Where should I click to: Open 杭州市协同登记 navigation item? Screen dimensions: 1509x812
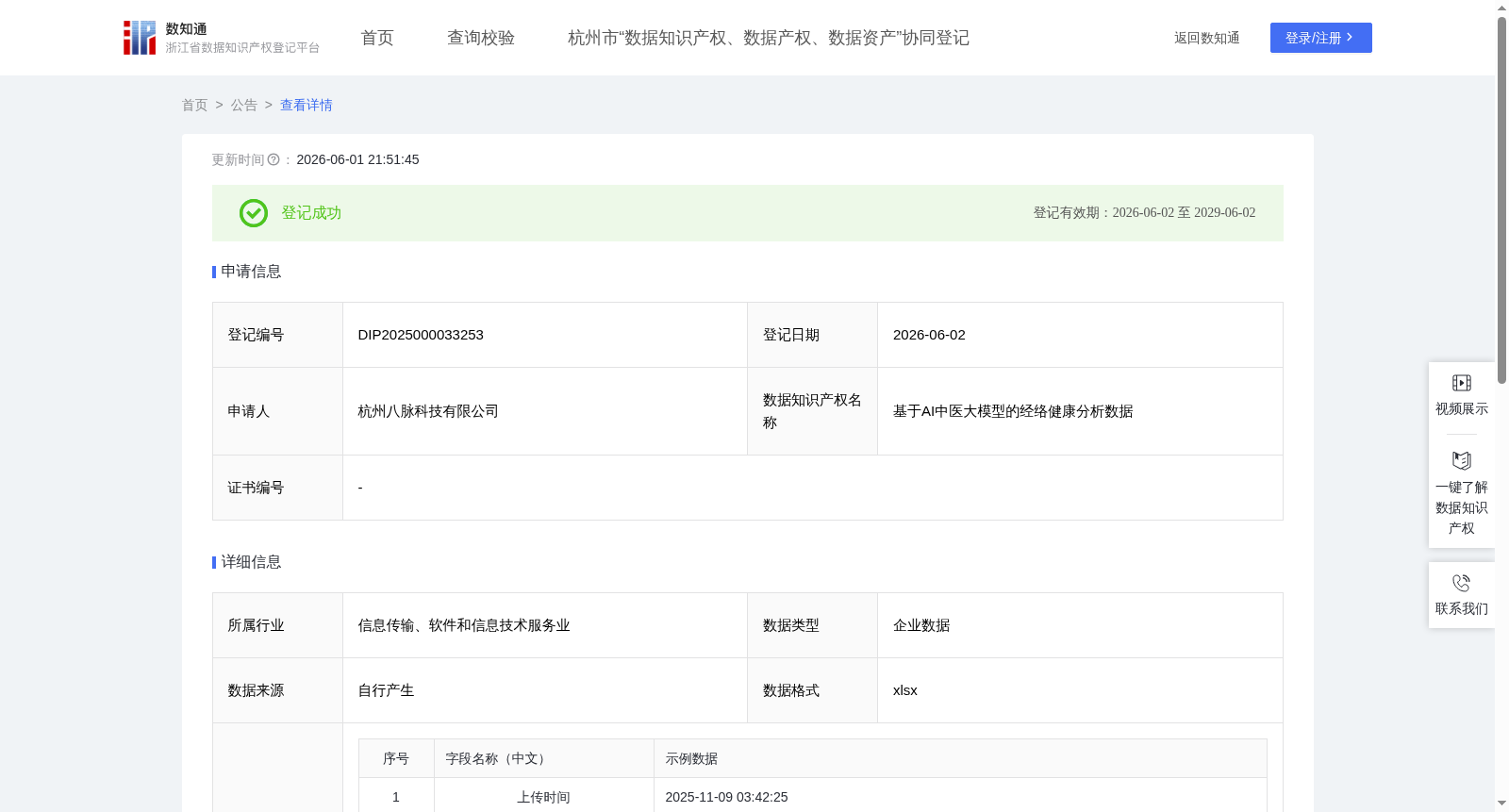click(x=769, y=38)
